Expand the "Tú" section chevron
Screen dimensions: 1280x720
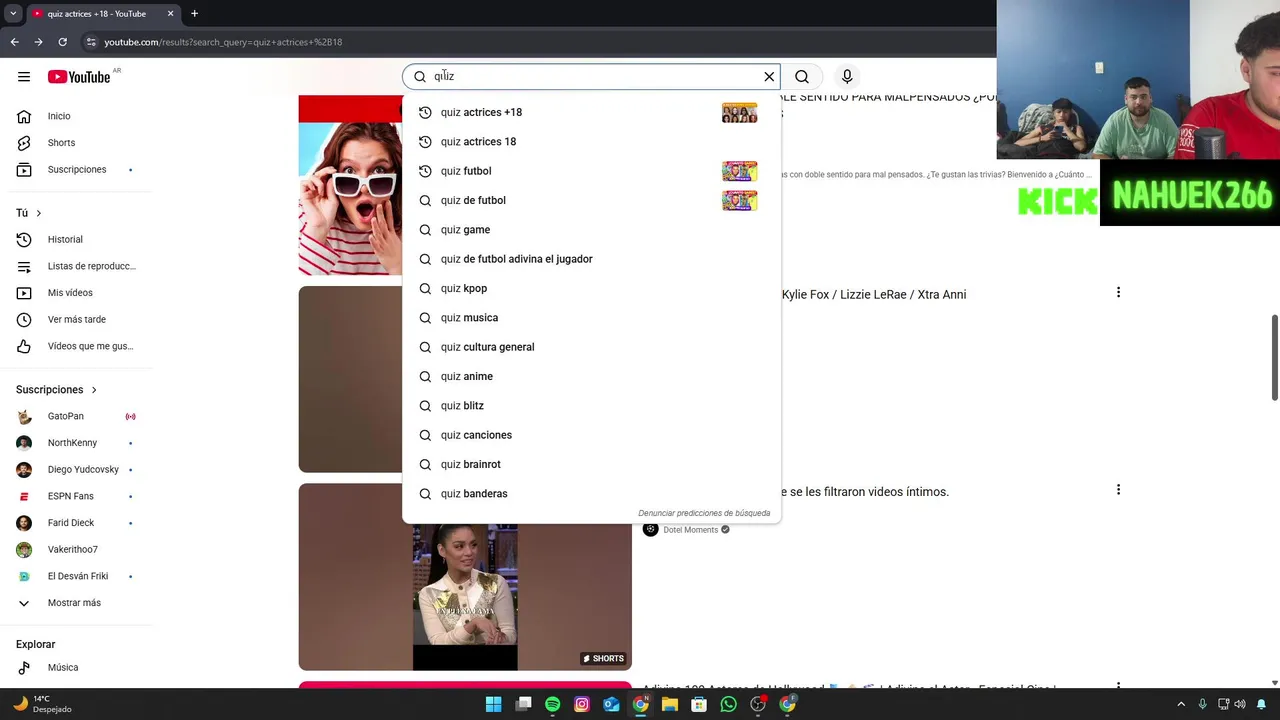[39, 213]
